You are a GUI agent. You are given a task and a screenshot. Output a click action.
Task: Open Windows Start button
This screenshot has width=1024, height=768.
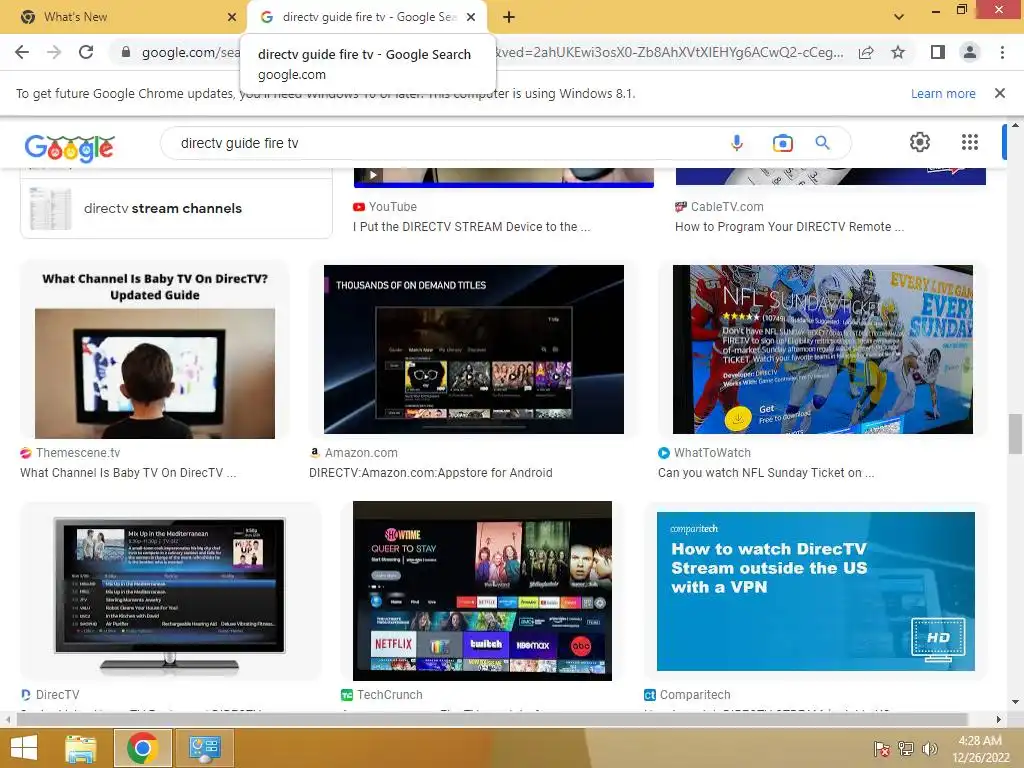(x=24, y=748)
